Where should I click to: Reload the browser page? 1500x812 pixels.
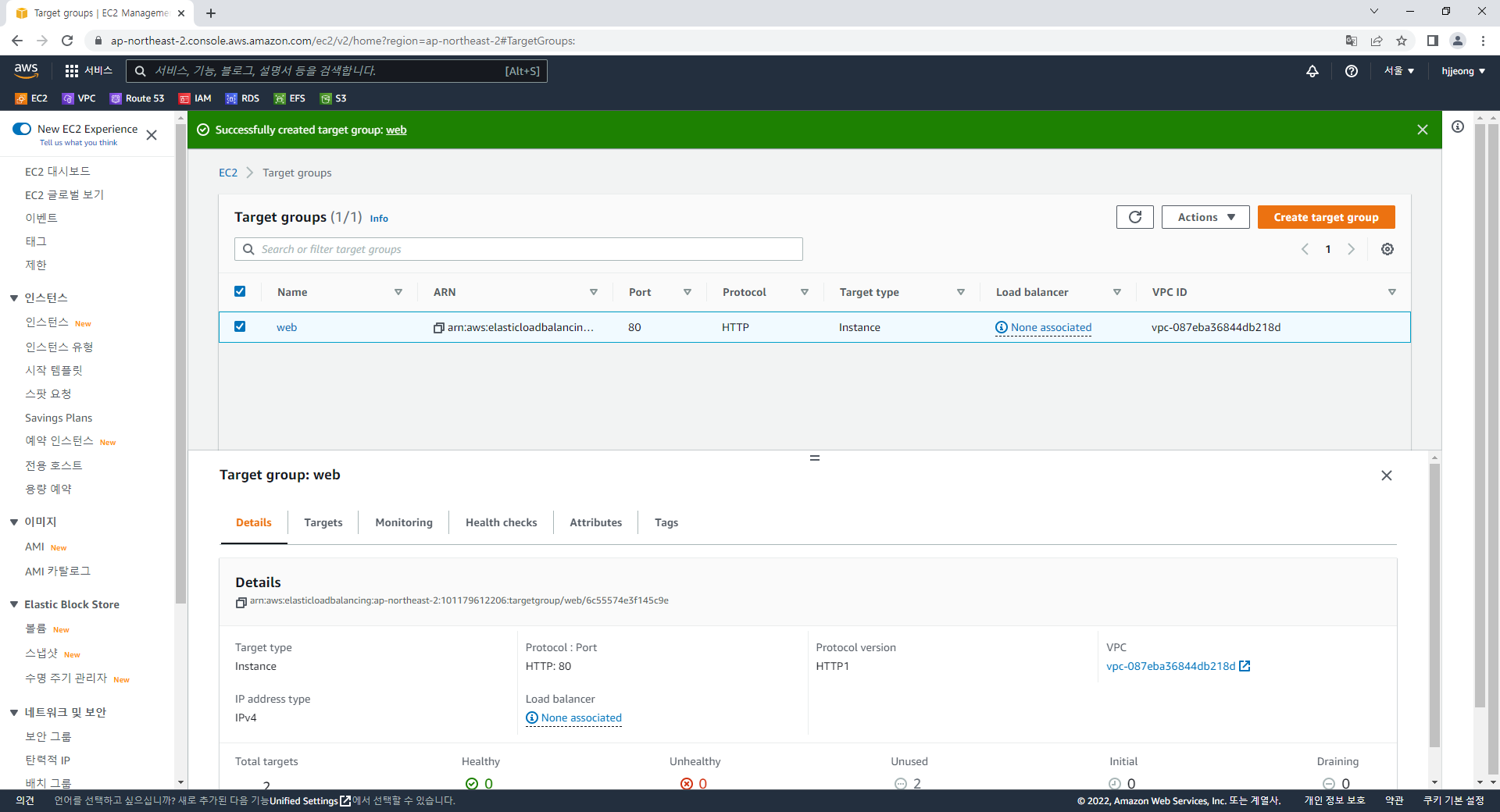(x=67, y=41)
